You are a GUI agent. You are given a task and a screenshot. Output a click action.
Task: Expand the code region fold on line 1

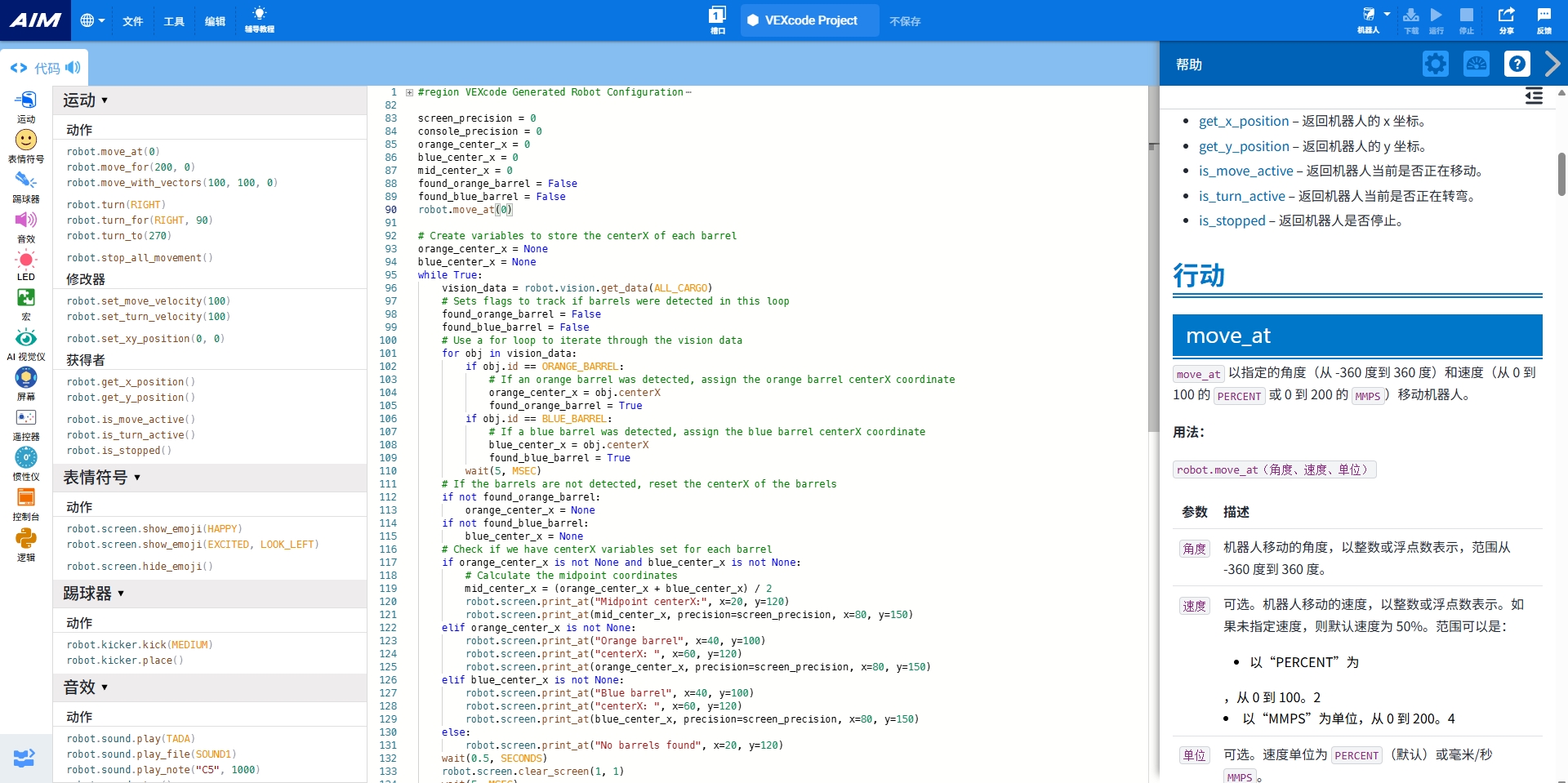(409, 92)
